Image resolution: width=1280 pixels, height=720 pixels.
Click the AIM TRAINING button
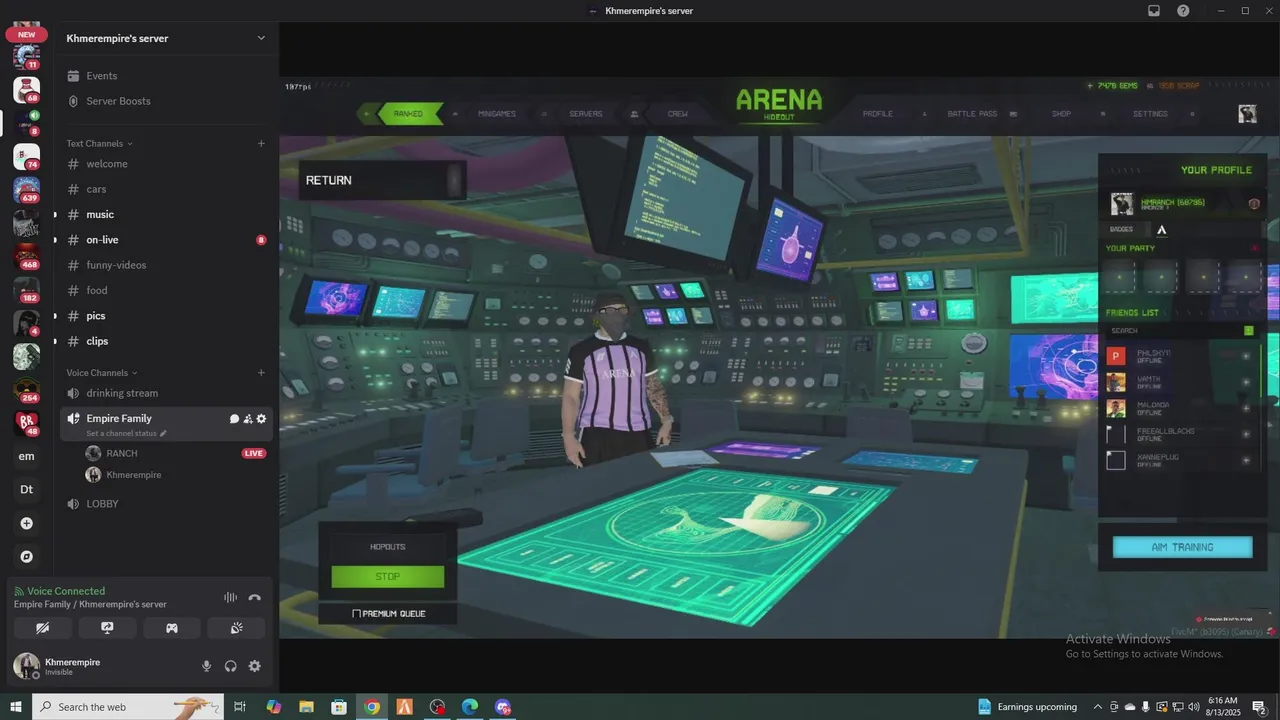tap(1182, 547)
